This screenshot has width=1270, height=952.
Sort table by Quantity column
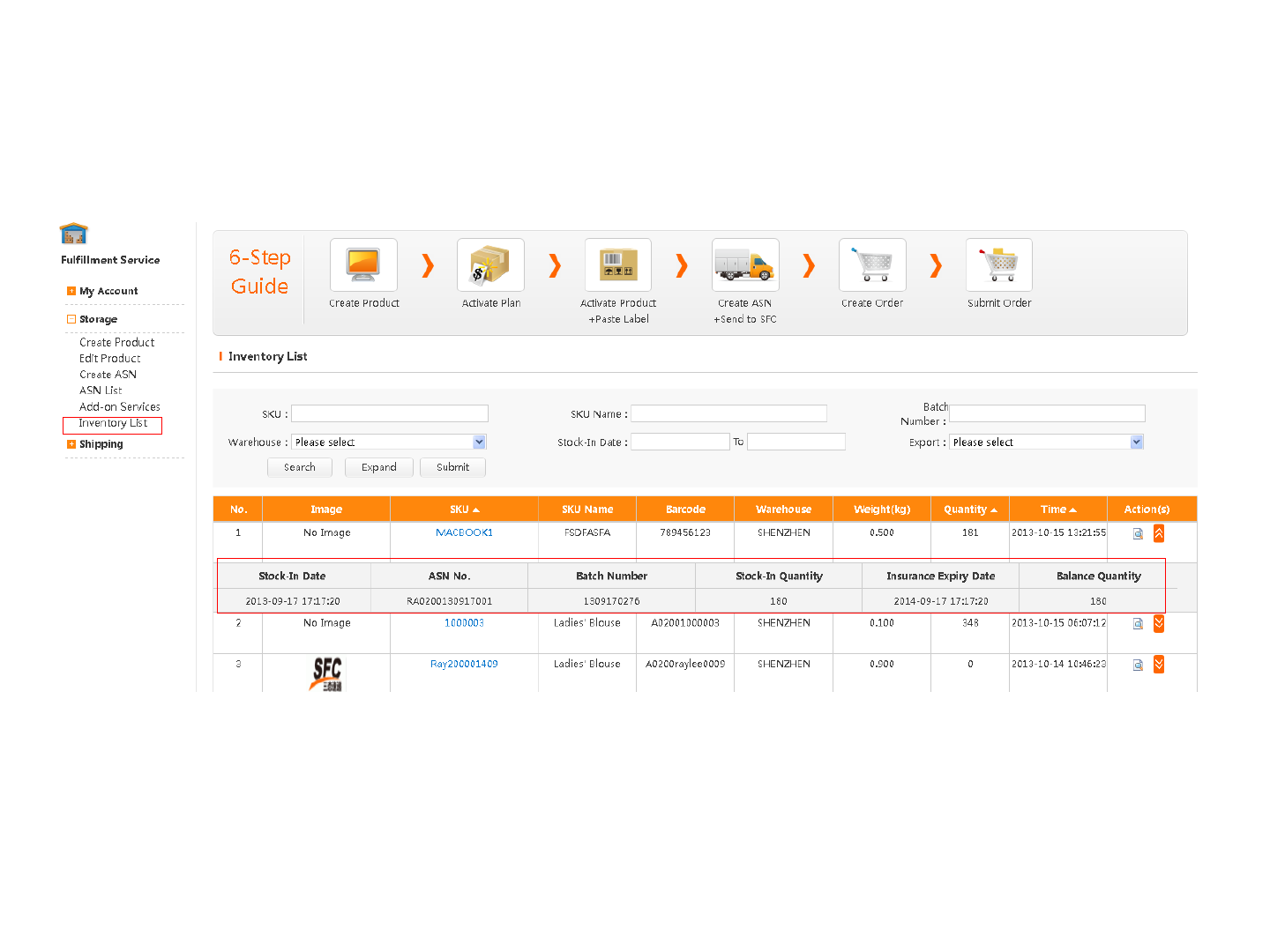coord(970,509)
